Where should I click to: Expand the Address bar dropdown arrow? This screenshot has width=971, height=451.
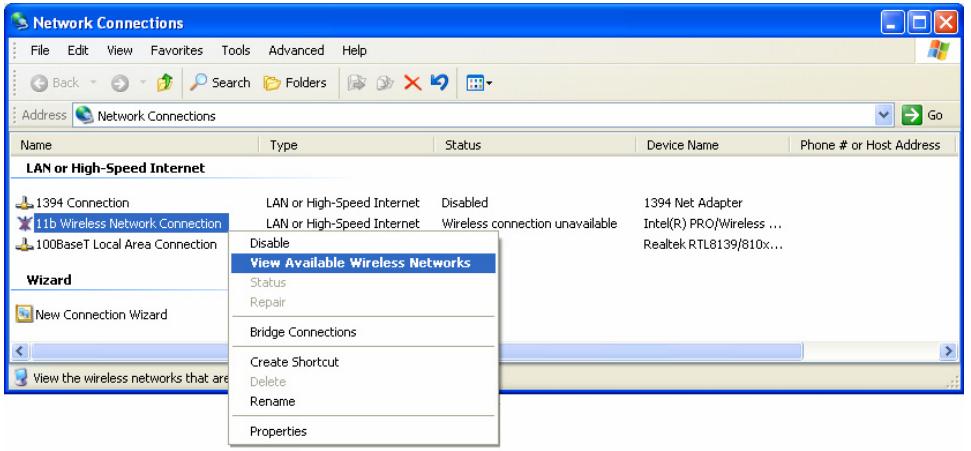click(x=884, y=115)
